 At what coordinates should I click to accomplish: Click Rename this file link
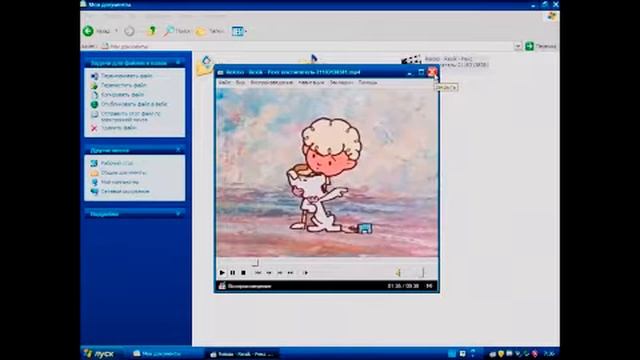(x=127, y=76)
